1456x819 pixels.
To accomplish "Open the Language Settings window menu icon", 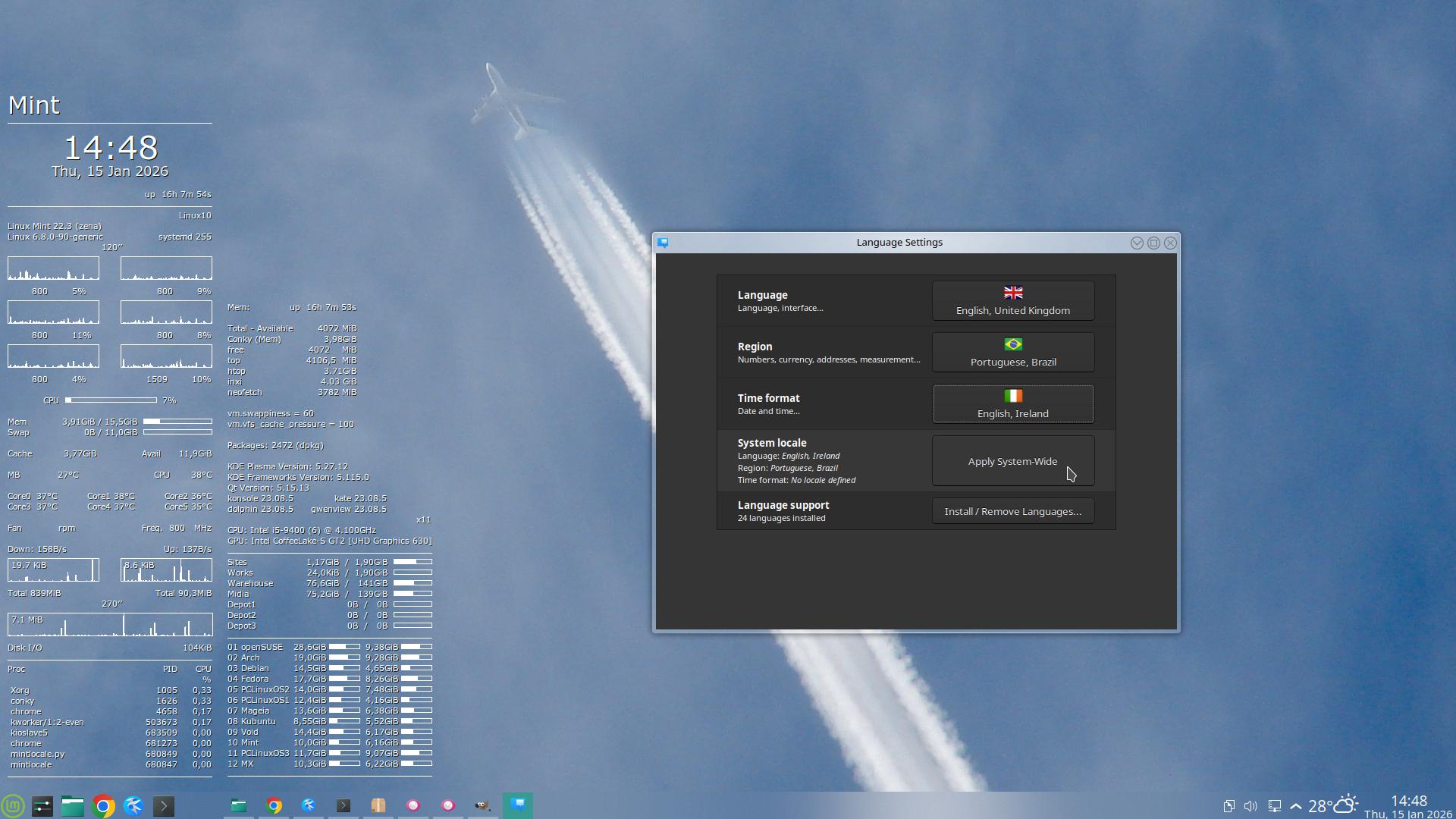I will pos(664,243).
